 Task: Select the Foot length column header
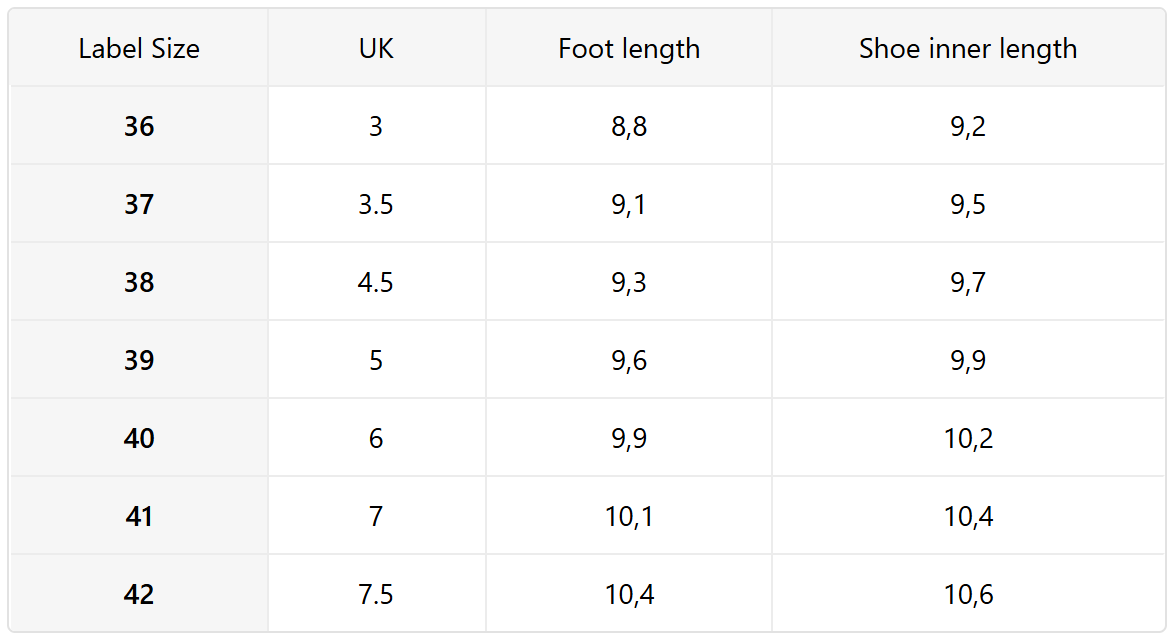tap(629, 49)
